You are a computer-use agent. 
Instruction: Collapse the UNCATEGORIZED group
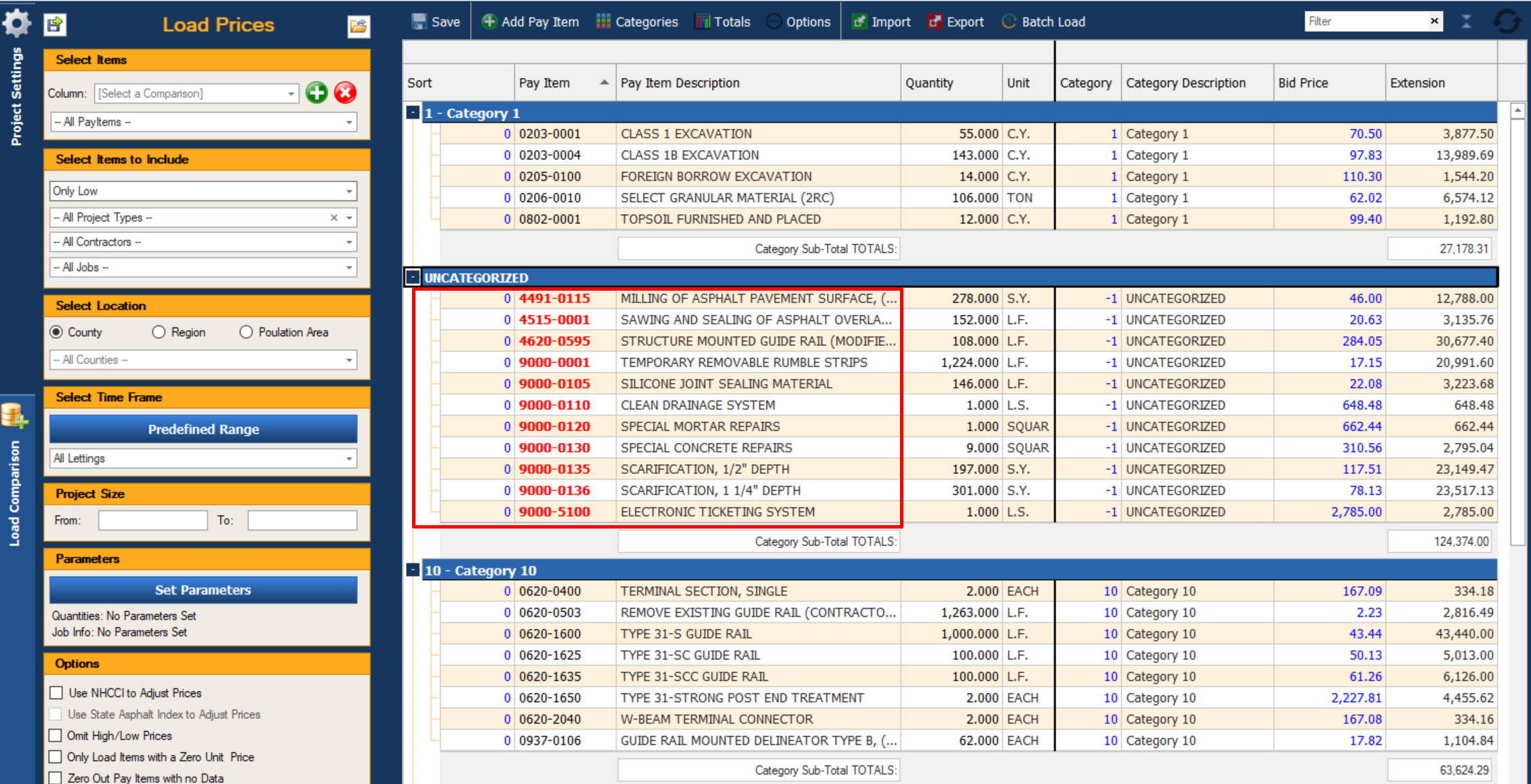coord(413,277)
